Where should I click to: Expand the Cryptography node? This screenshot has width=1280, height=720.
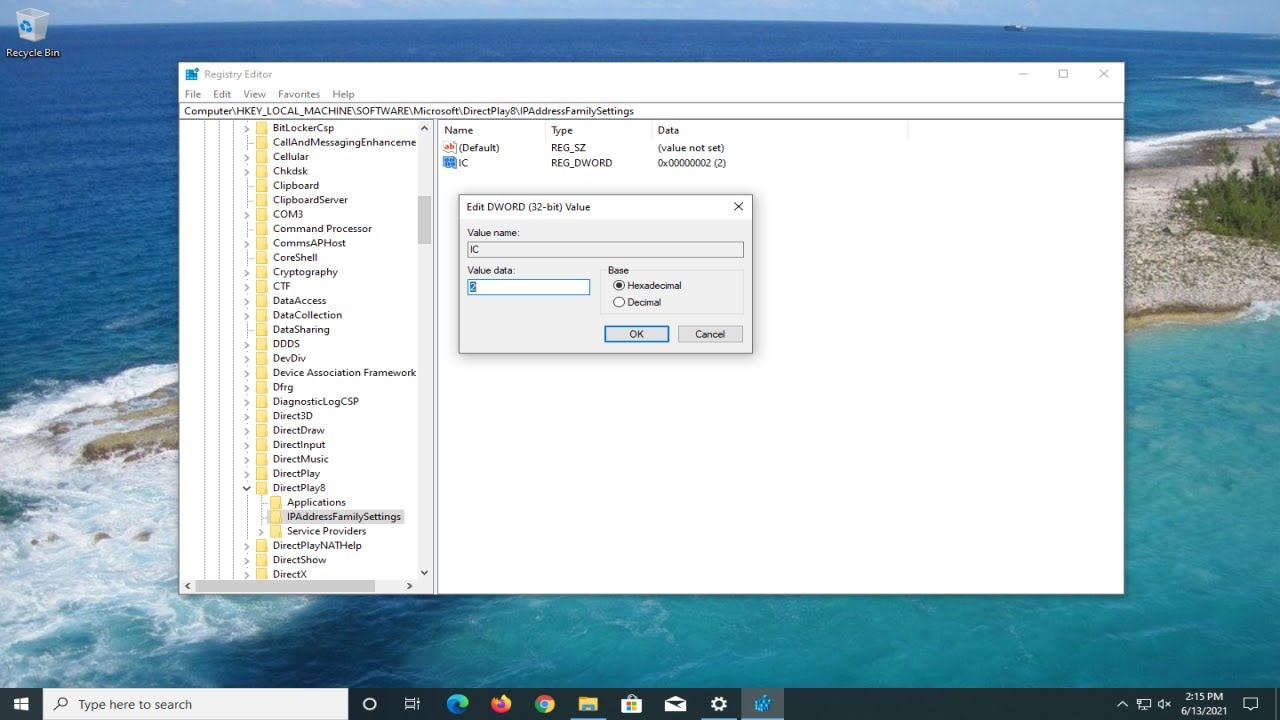[x=247, y=272]
